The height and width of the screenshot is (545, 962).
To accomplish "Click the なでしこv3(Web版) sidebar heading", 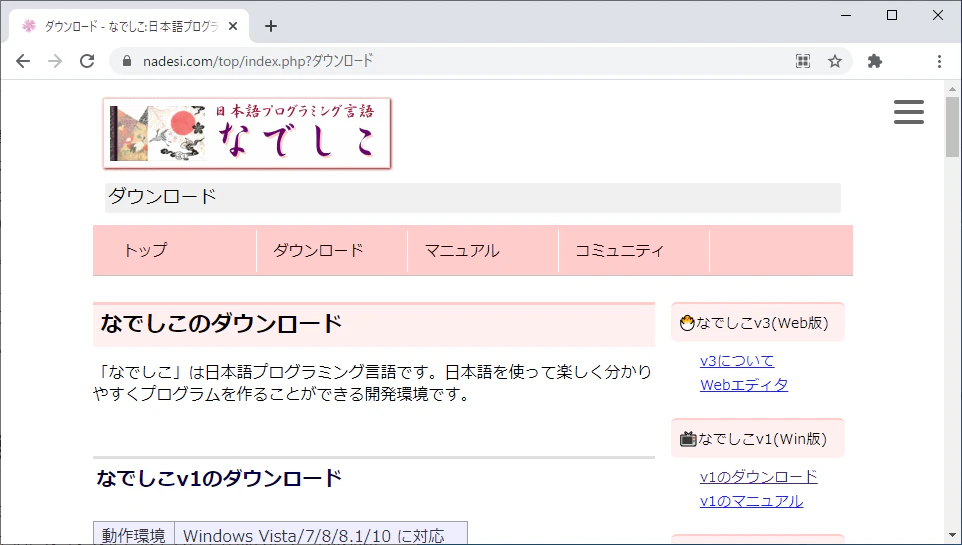I will [x=758, y=323].
